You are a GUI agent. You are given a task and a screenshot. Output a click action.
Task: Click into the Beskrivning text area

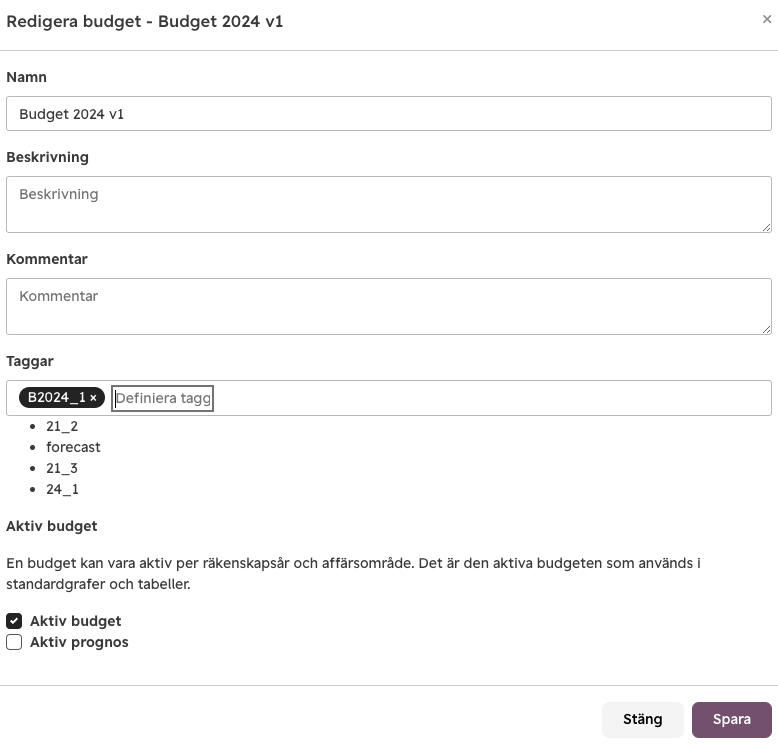(x=389, y=204)
